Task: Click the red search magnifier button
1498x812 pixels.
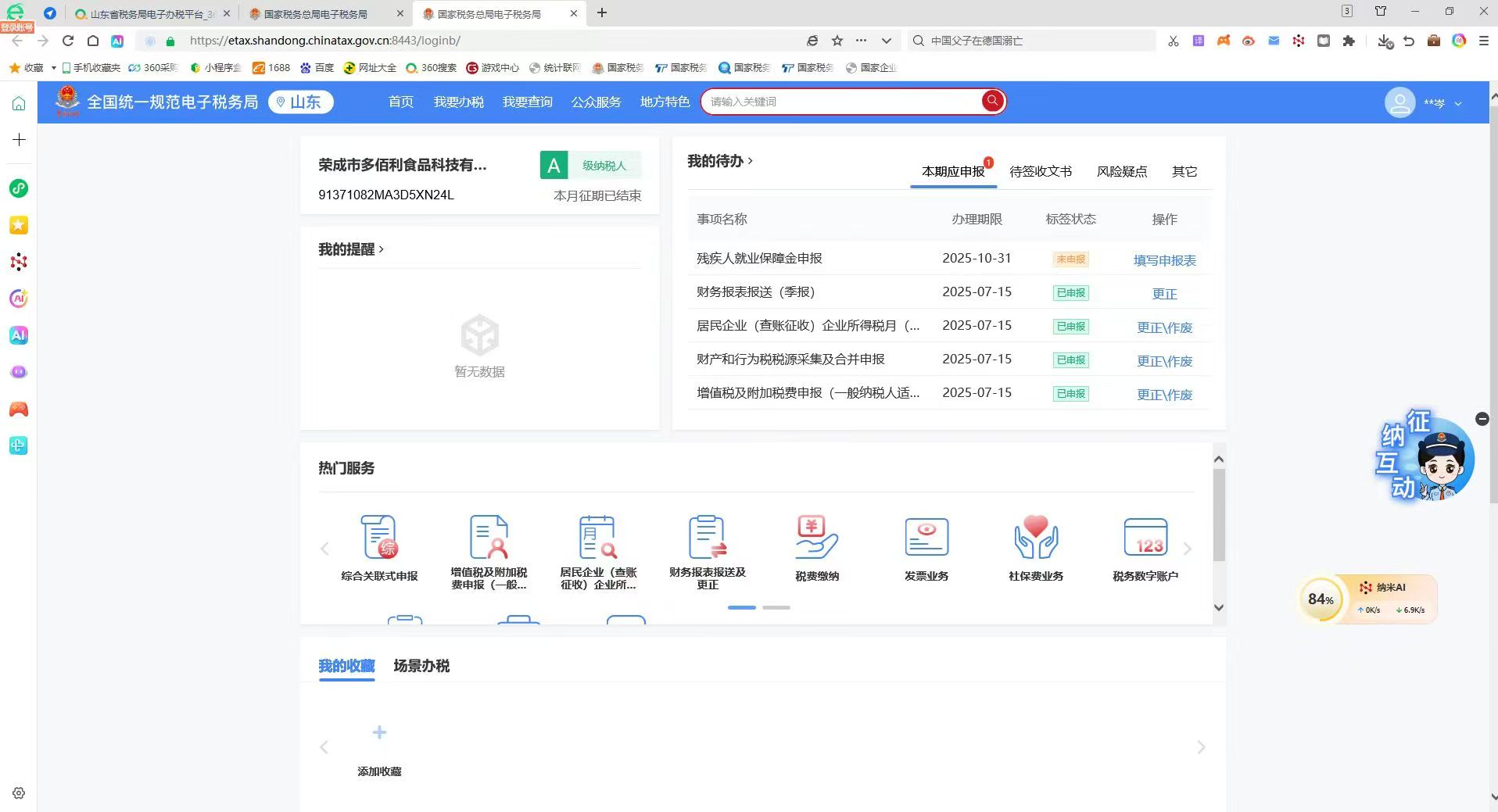Action: [x=992, y=101]
